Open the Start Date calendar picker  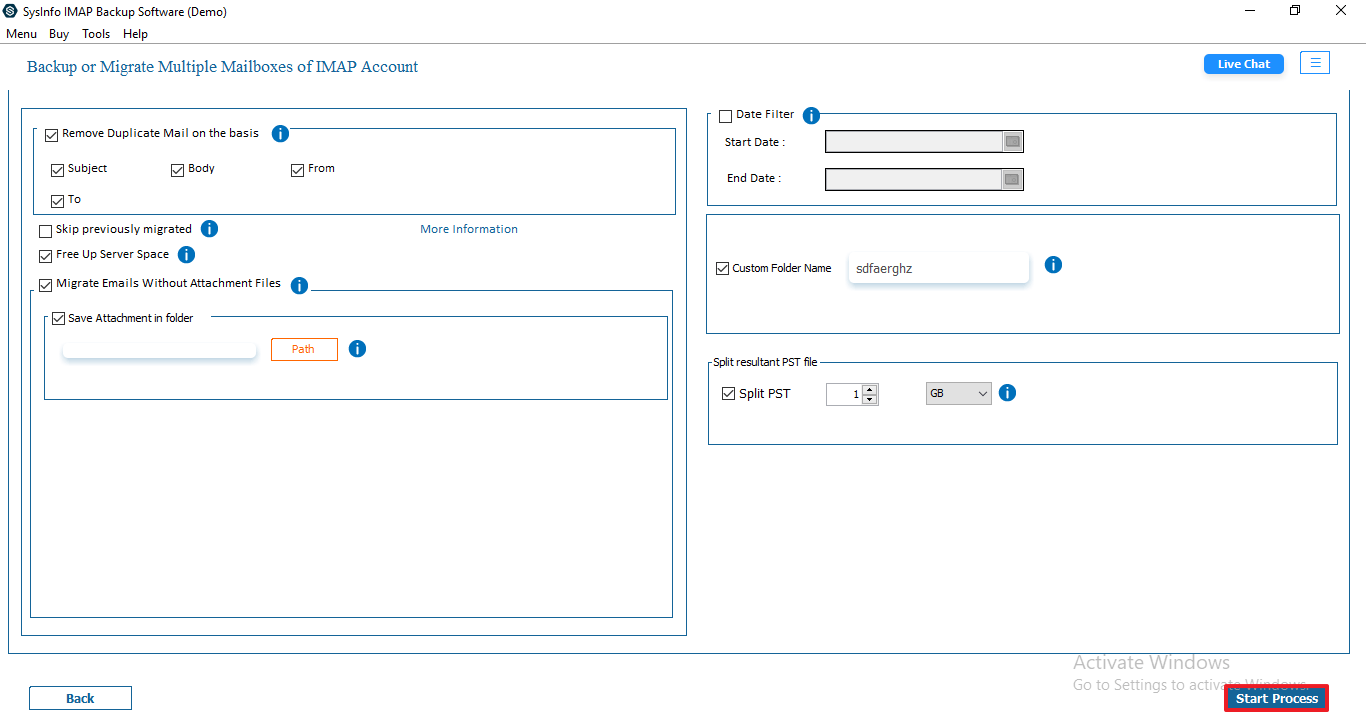coord(1012,142)
